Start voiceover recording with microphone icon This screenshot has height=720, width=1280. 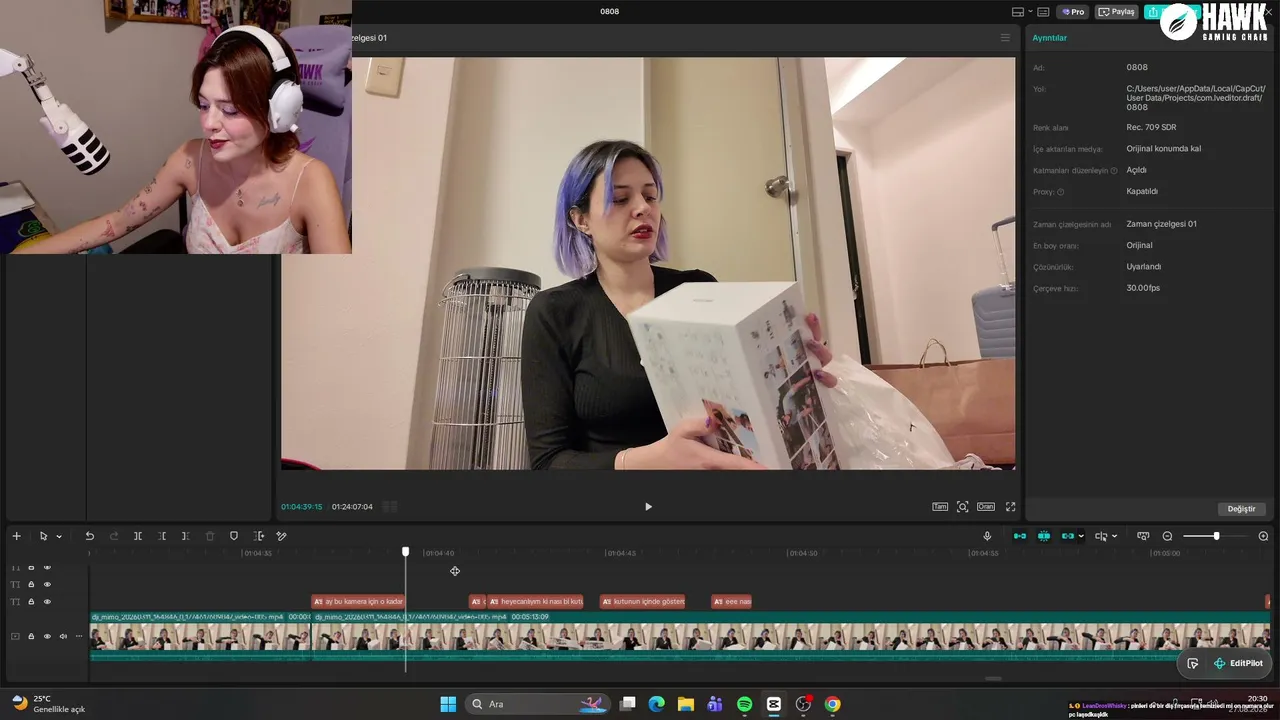(x=987, y=536)
